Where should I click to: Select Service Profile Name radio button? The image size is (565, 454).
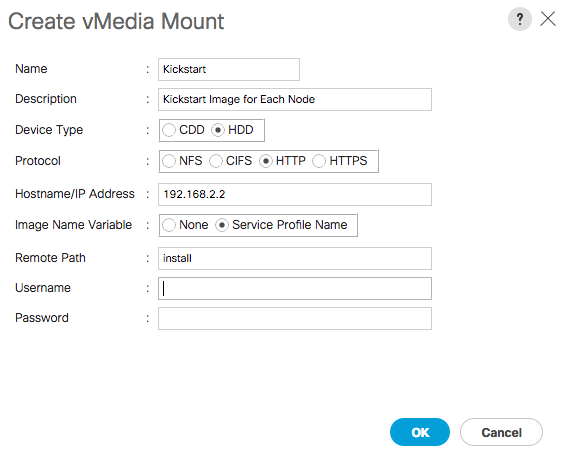[x=222, y=225]
